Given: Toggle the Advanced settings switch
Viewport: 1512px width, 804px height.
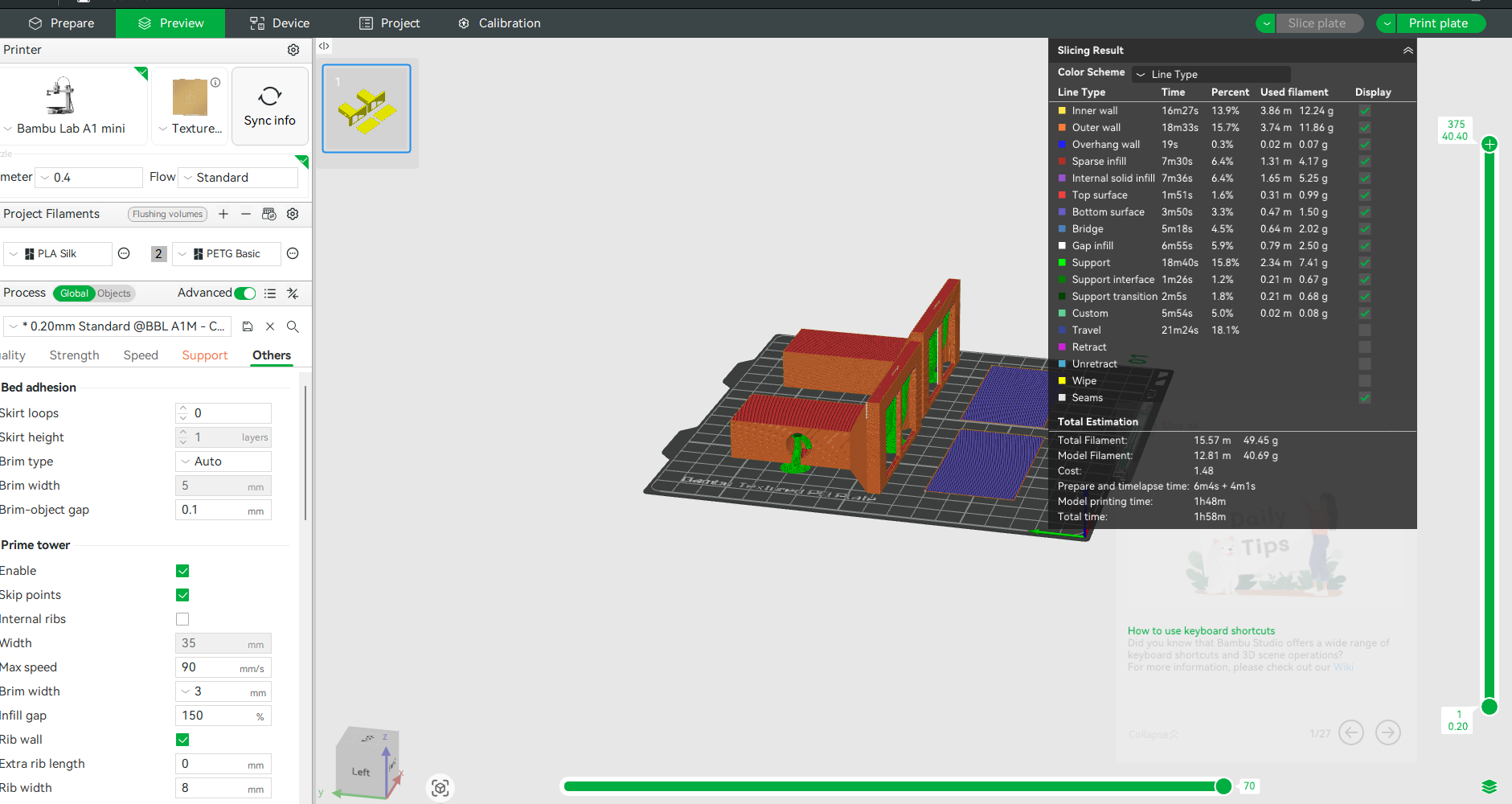Looking at the screenshot, I should coord(245,293).
